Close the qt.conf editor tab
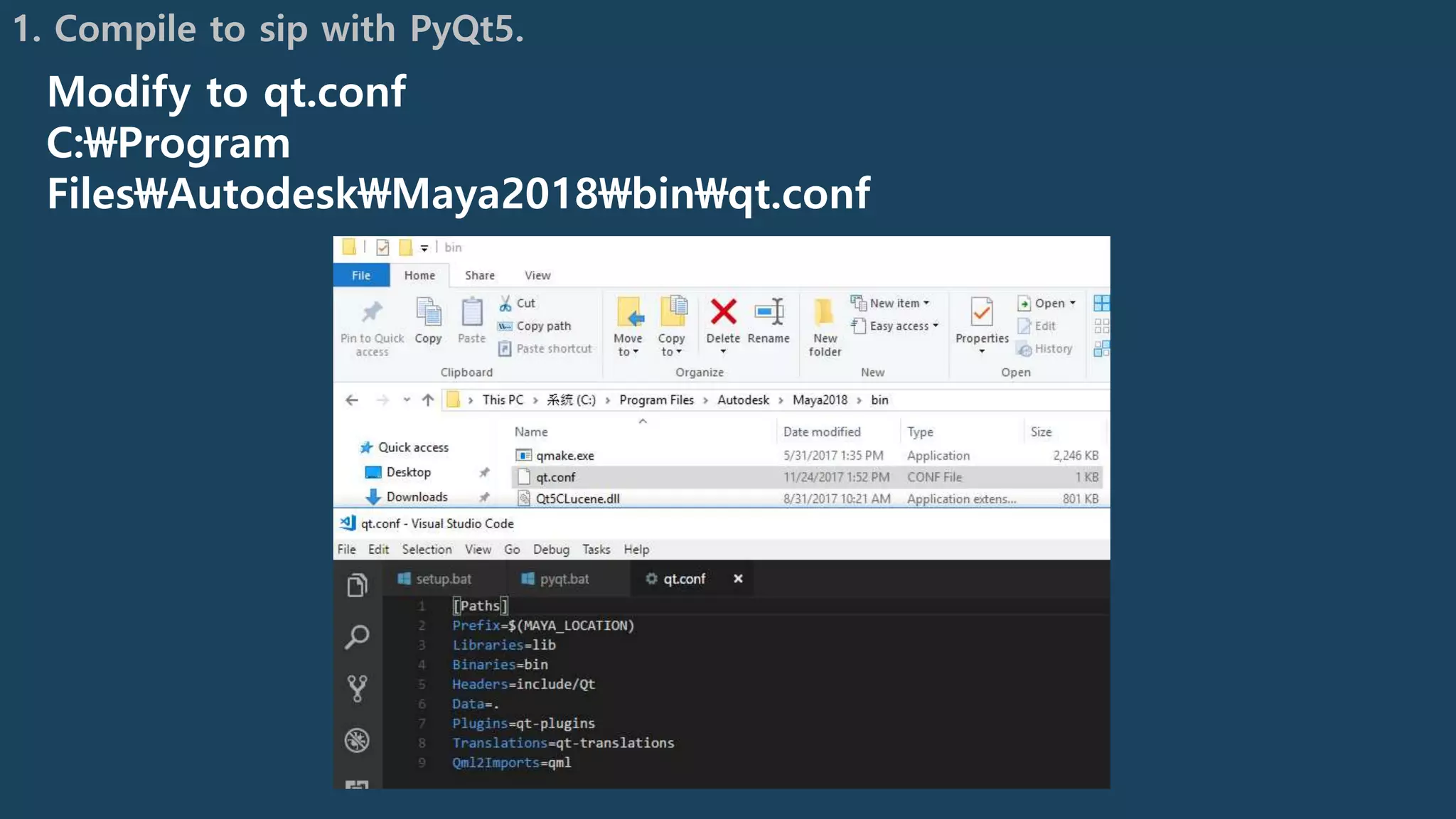1456x819 pixels. pyautogui.click(x=738, y=579)
